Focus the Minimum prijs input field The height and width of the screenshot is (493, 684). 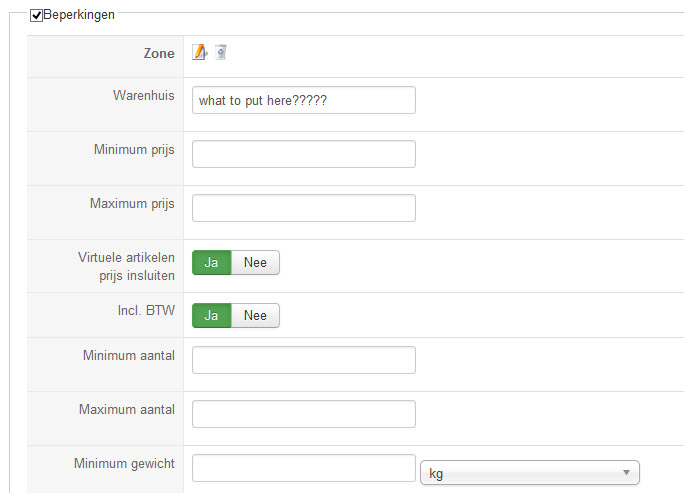pos(303,154)
